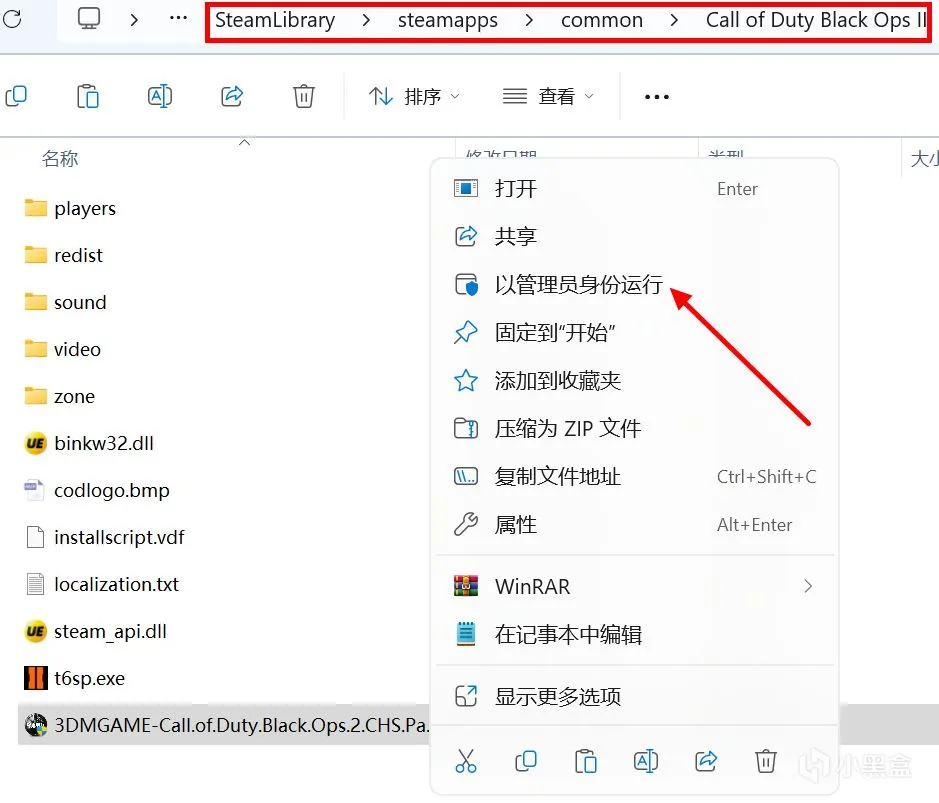Click the context menu Paste icon
This screenshot has width=939, height=803.
[586, 761]
